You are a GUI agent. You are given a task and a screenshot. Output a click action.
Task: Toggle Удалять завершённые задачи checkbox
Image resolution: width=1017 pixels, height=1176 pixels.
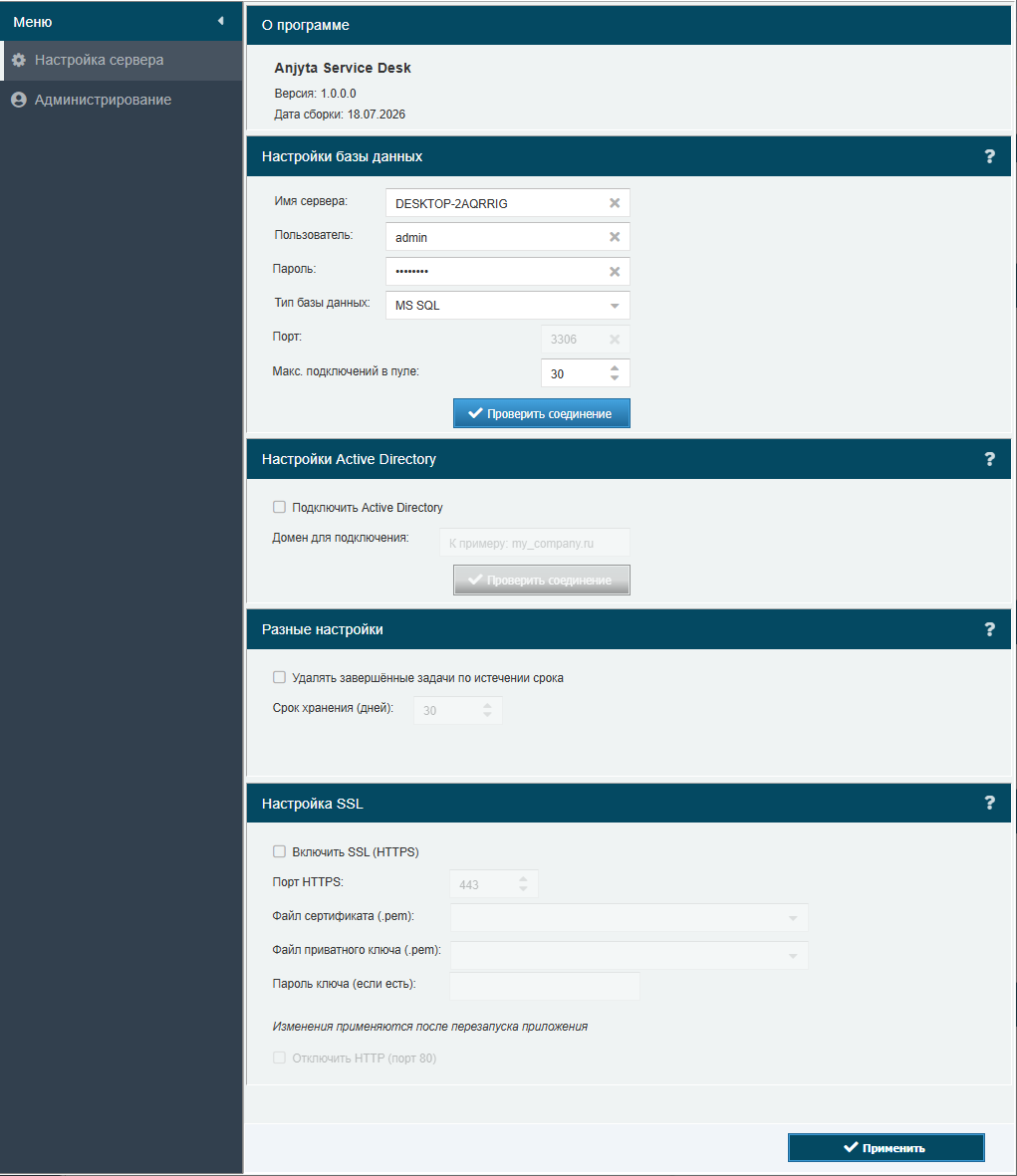click(279, 677)
